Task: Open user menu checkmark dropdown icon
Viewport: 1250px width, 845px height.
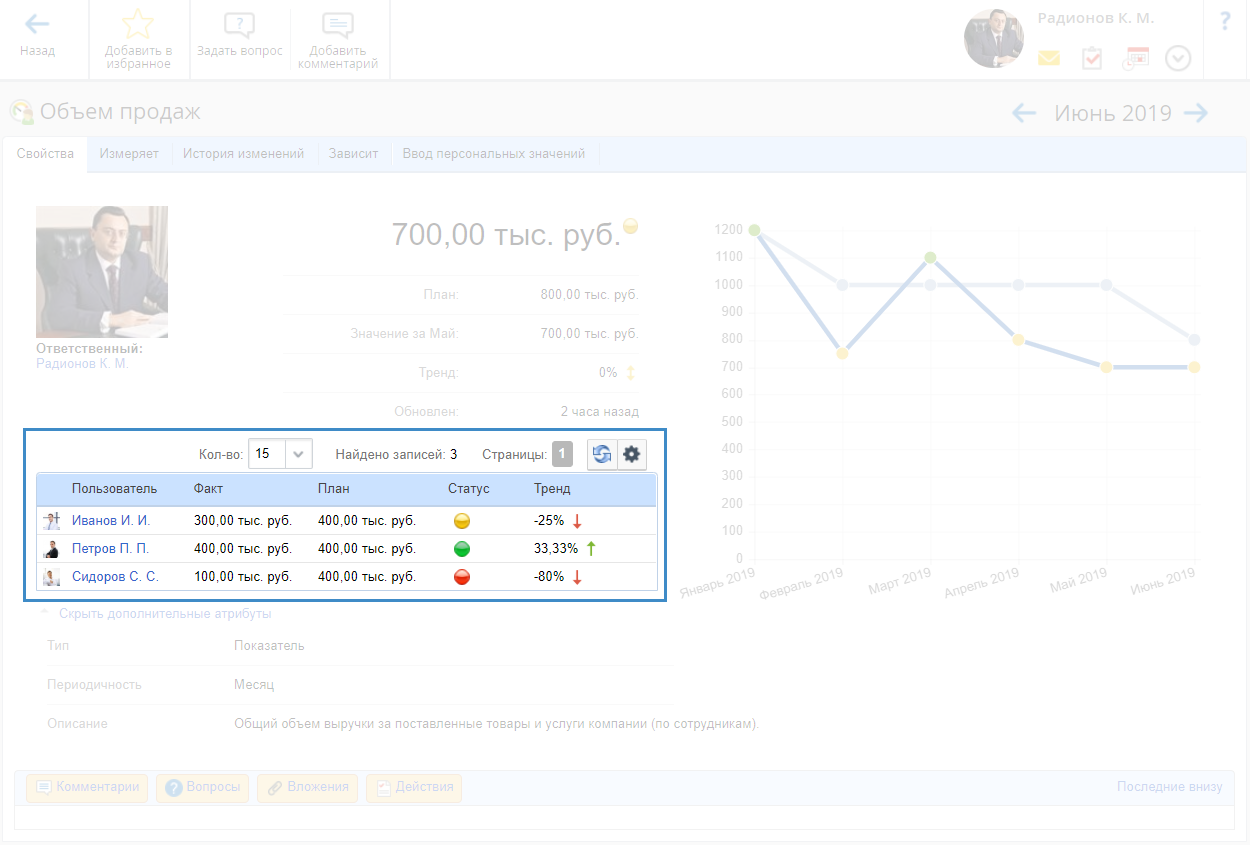Action: (x=1178, y=59)
